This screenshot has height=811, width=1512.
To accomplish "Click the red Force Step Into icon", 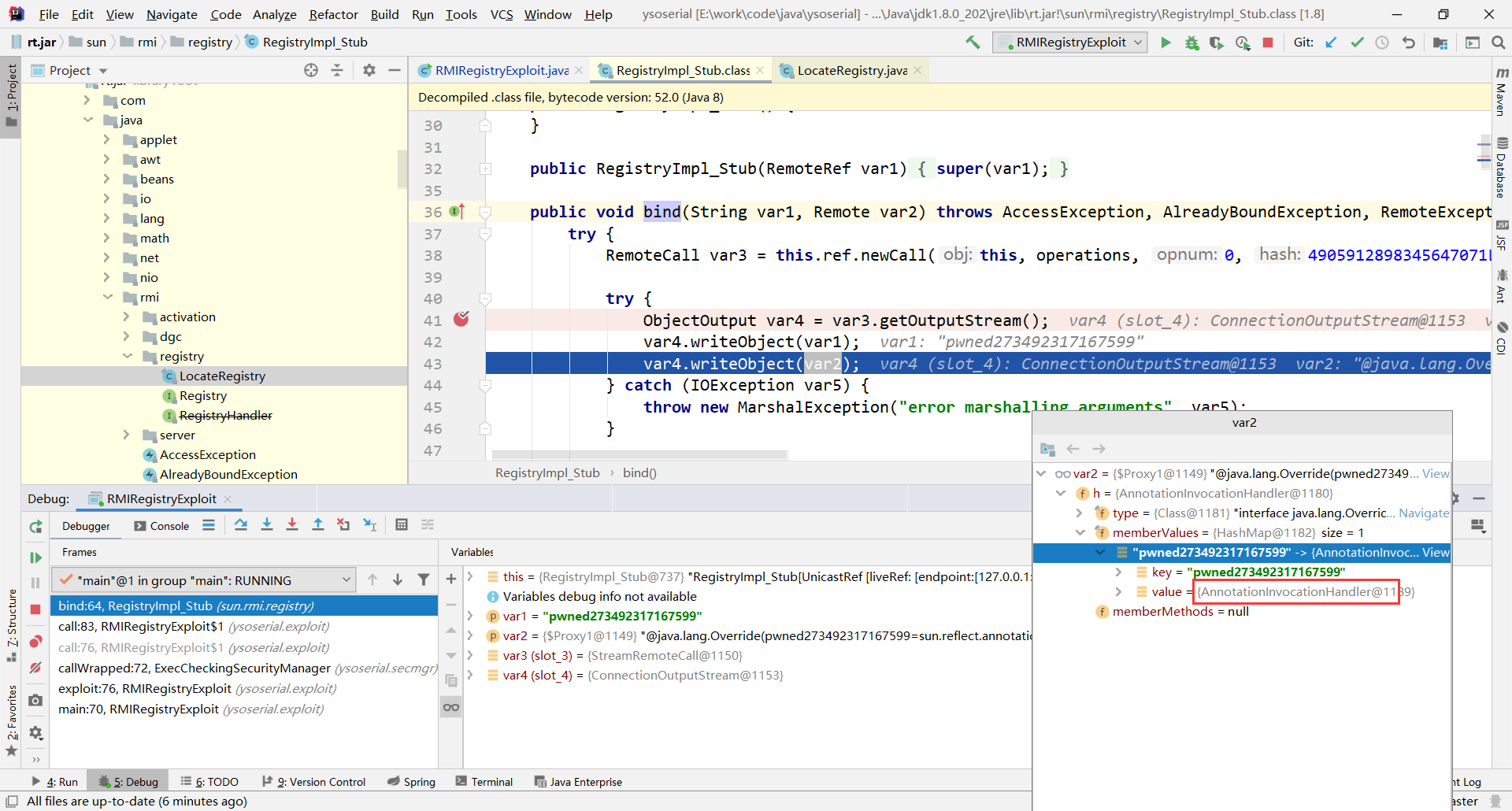I will (x=292, y=525).
